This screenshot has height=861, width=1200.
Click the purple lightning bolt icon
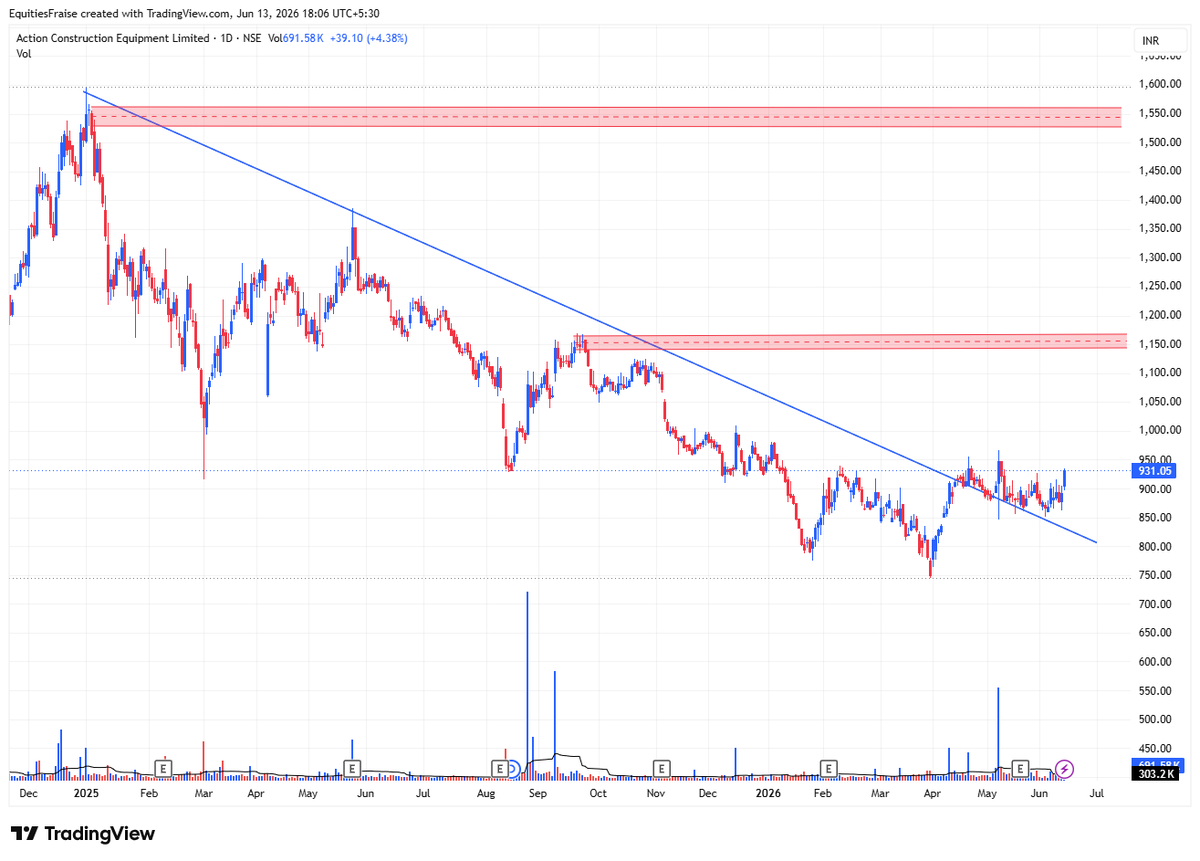[1065, 768]
